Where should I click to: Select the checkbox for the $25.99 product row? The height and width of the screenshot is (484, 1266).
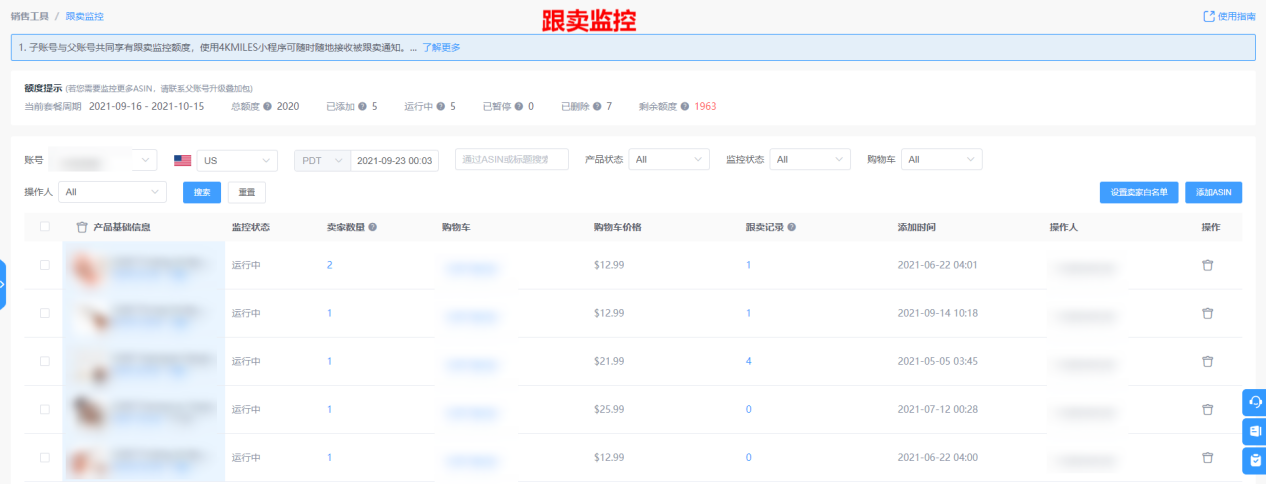click(44, 409)
